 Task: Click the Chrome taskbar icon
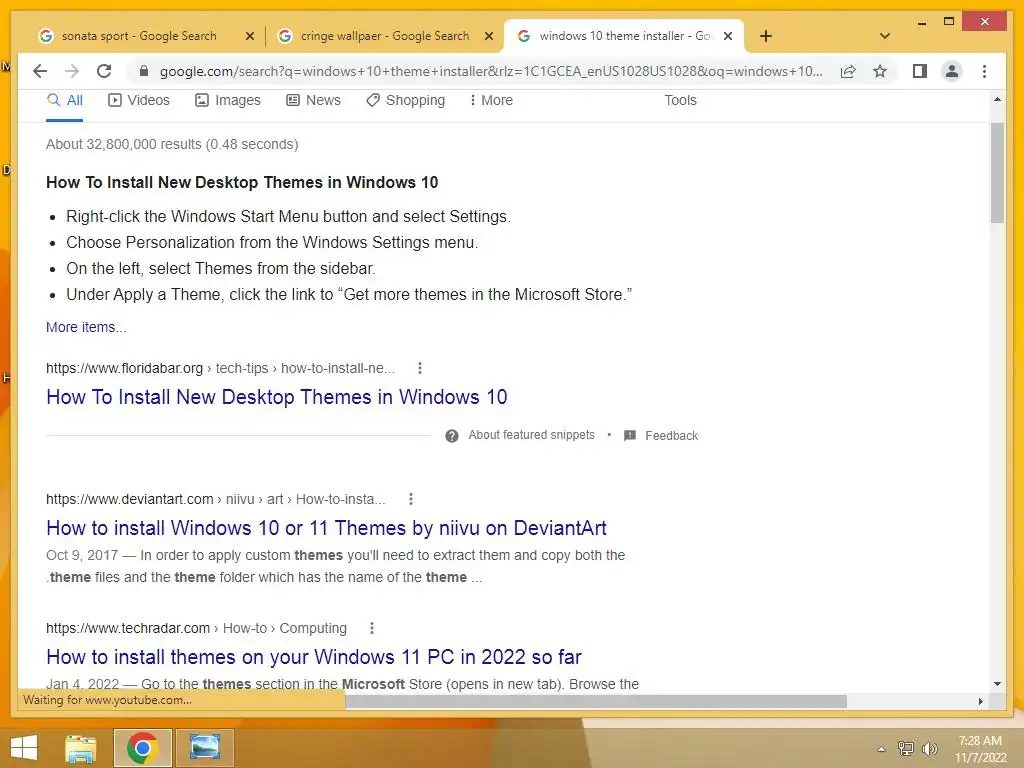pos(142,748)
